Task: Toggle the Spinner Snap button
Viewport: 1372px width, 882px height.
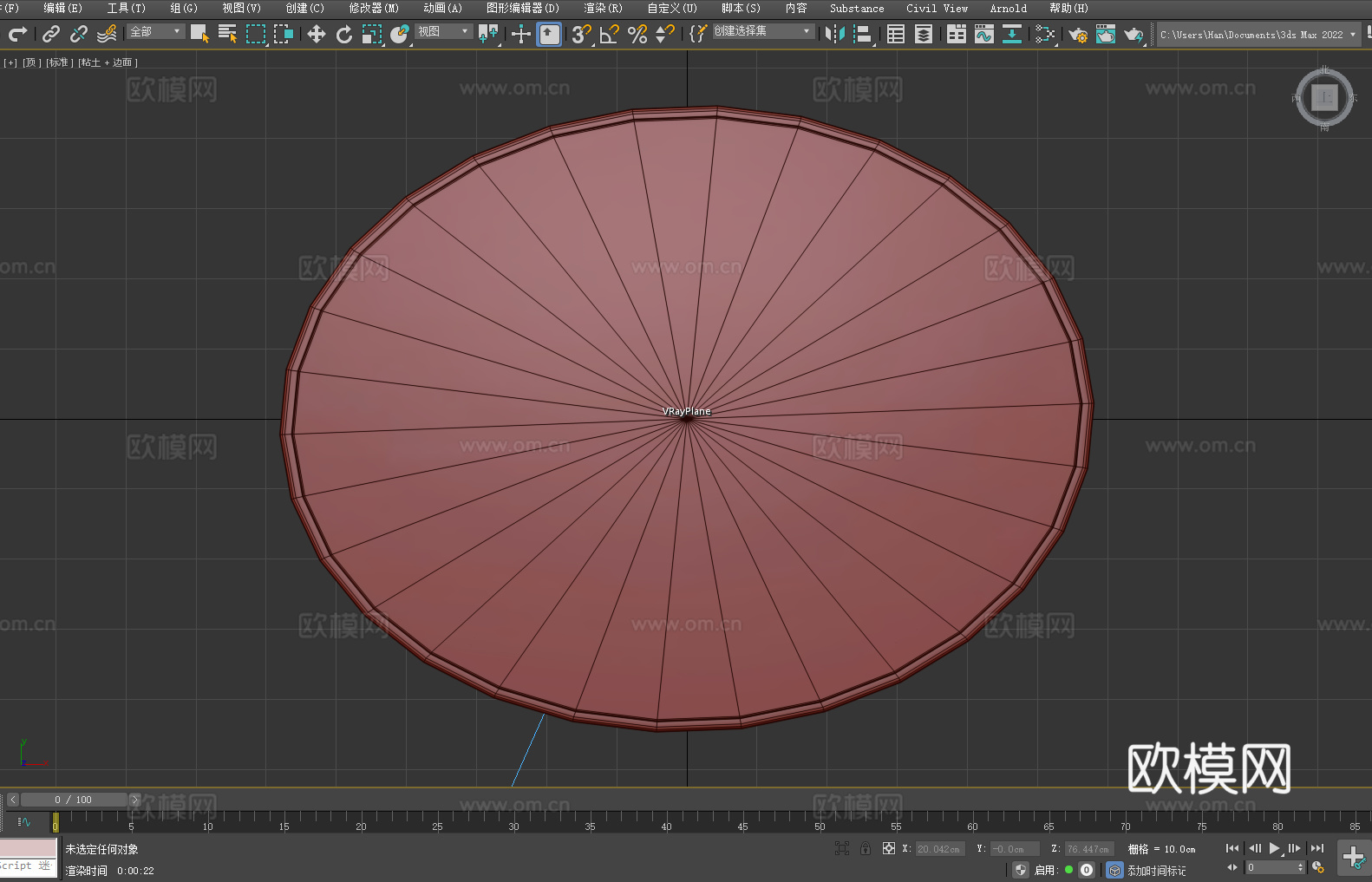Action: point(665,34)
